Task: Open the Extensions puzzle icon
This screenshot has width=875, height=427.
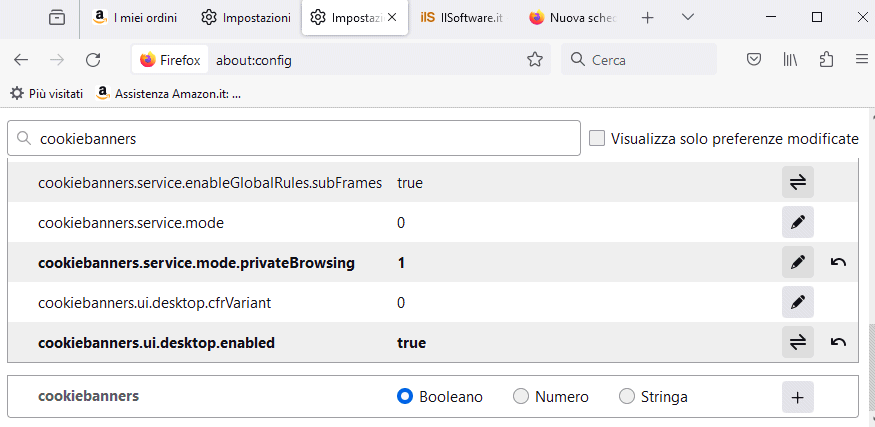Action: coord(826,59)
